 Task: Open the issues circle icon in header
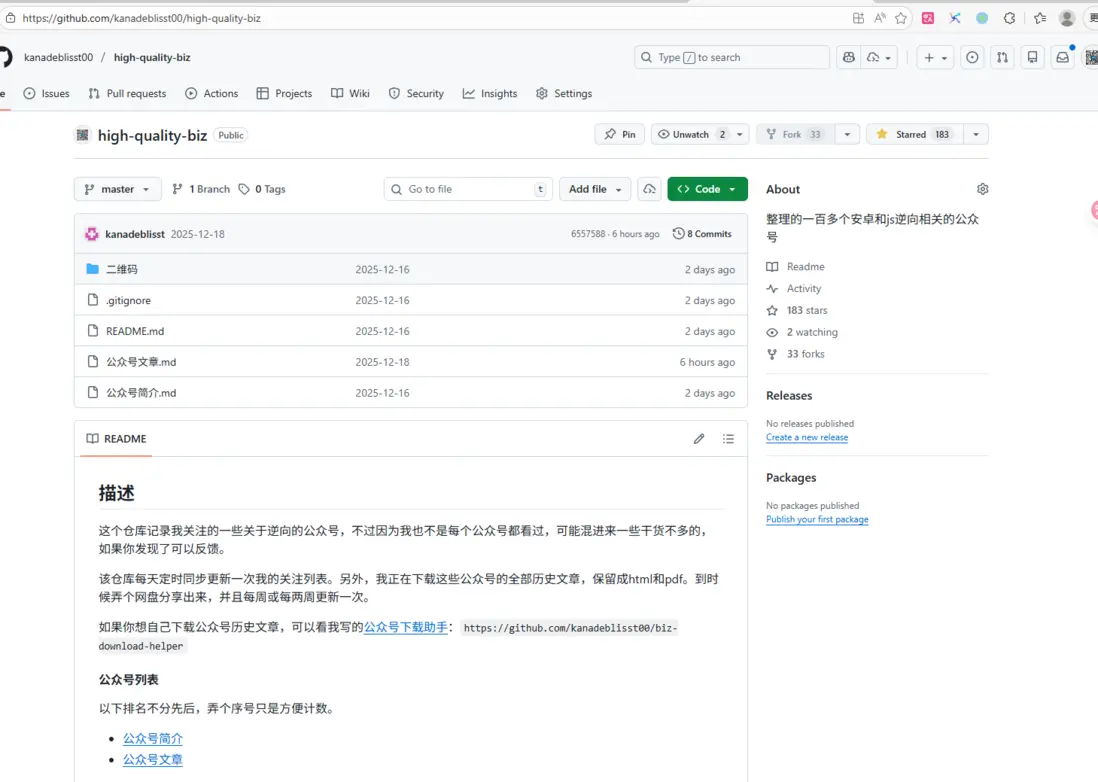(972, 57)
